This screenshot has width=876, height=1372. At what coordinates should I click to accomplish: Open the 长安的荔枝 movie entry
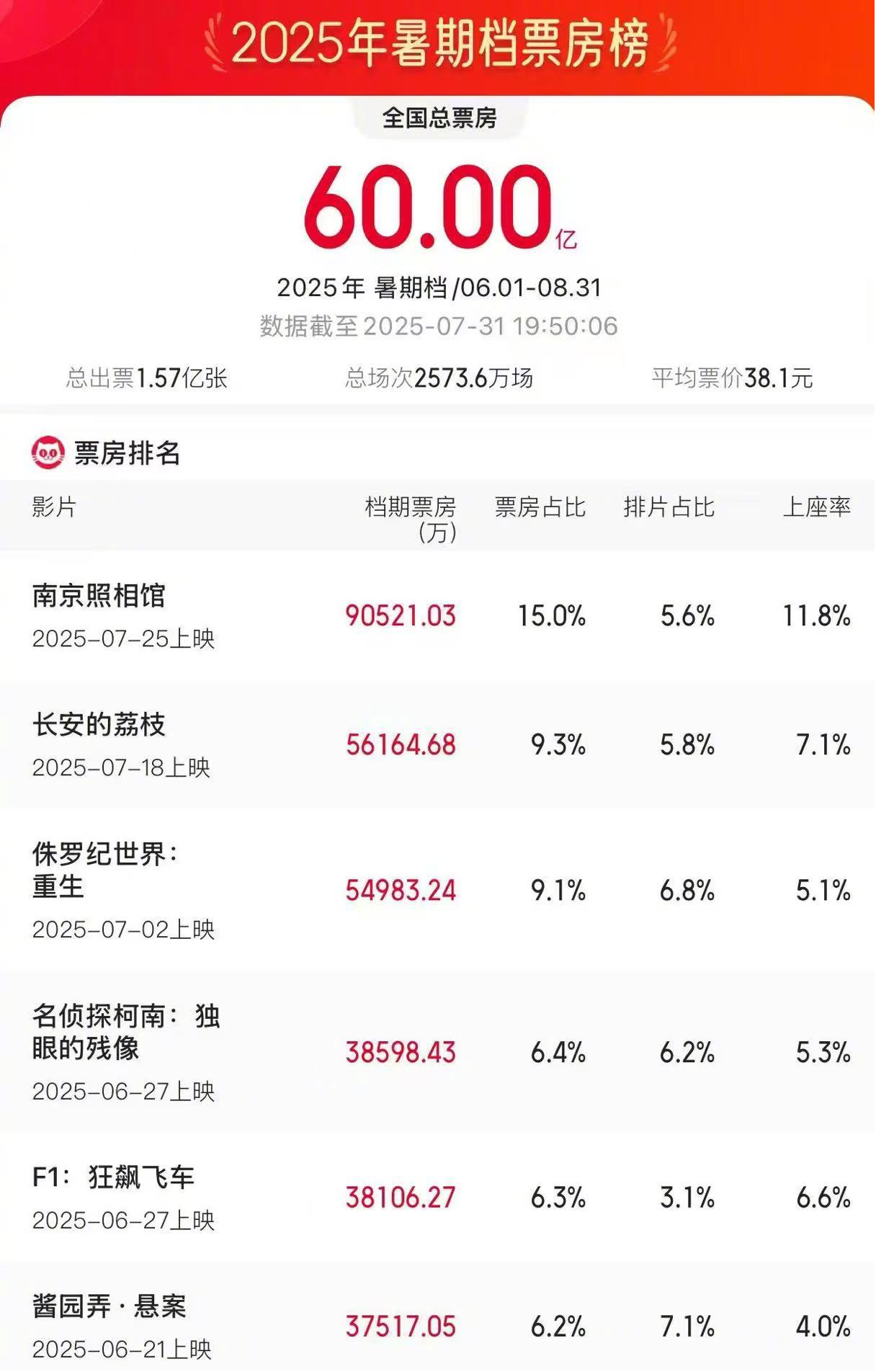point(438,745)
